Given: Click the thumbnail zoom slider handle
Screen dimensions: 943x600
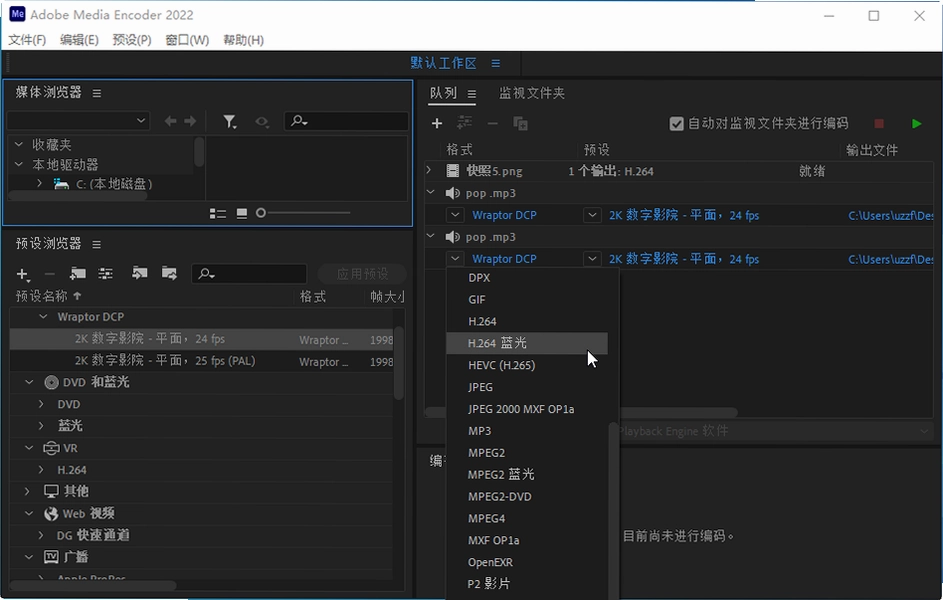Looking at the screenshot, I should [x=261, y=213].
